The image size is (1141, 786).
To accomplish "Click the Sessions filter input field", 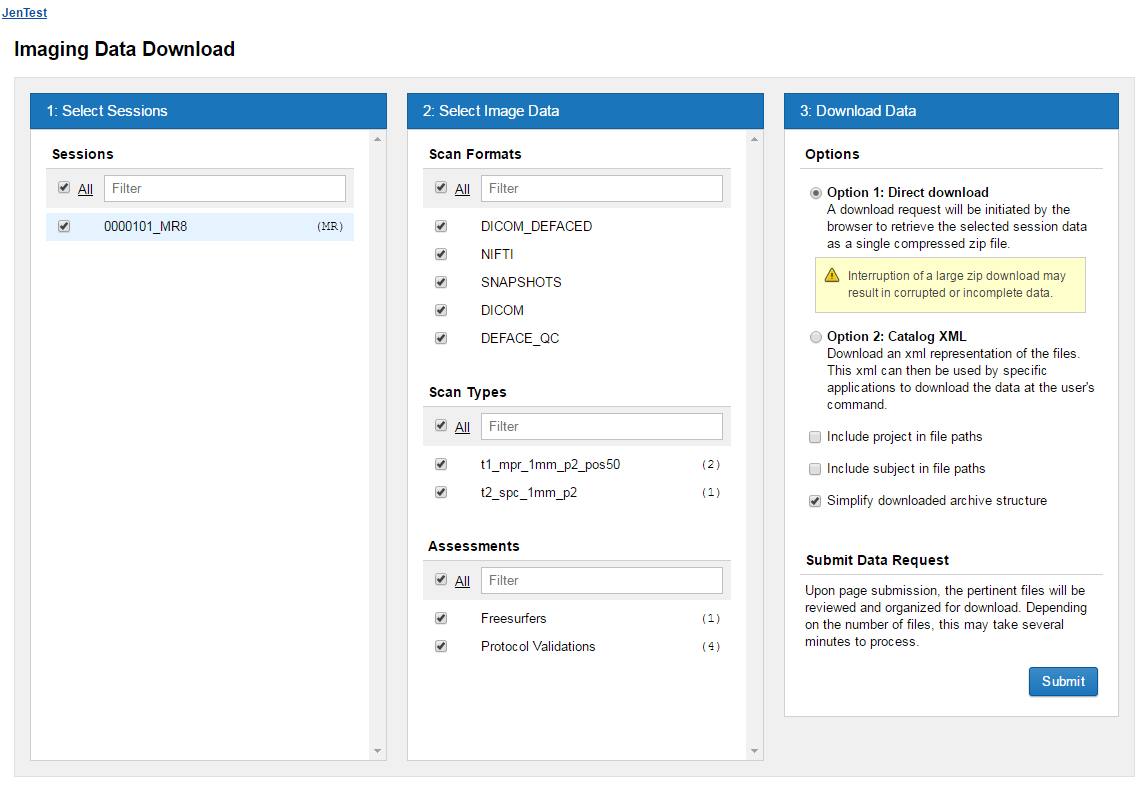I will point(224,188).
